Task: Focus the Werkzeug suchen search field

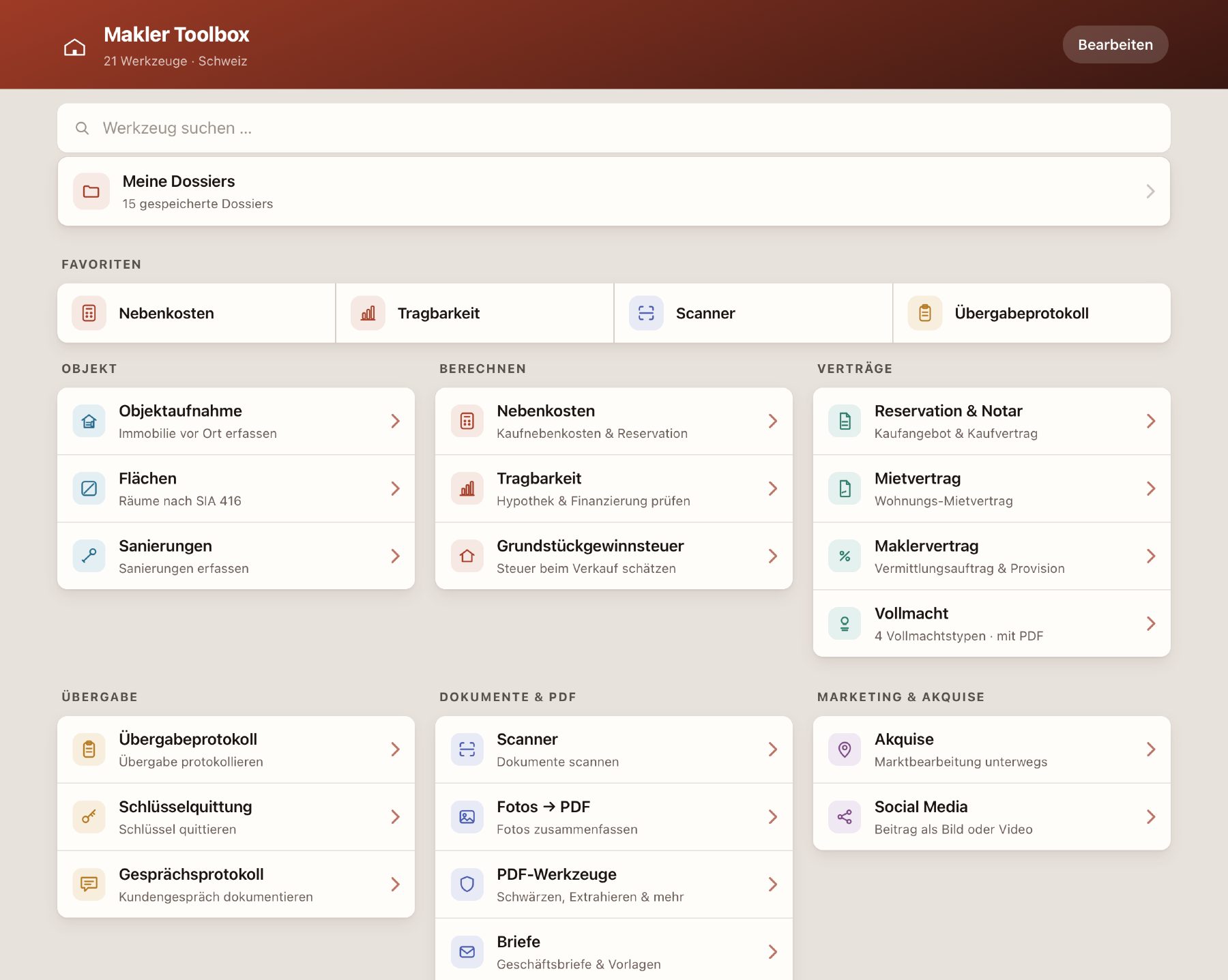Action: [x=614, y=128]
